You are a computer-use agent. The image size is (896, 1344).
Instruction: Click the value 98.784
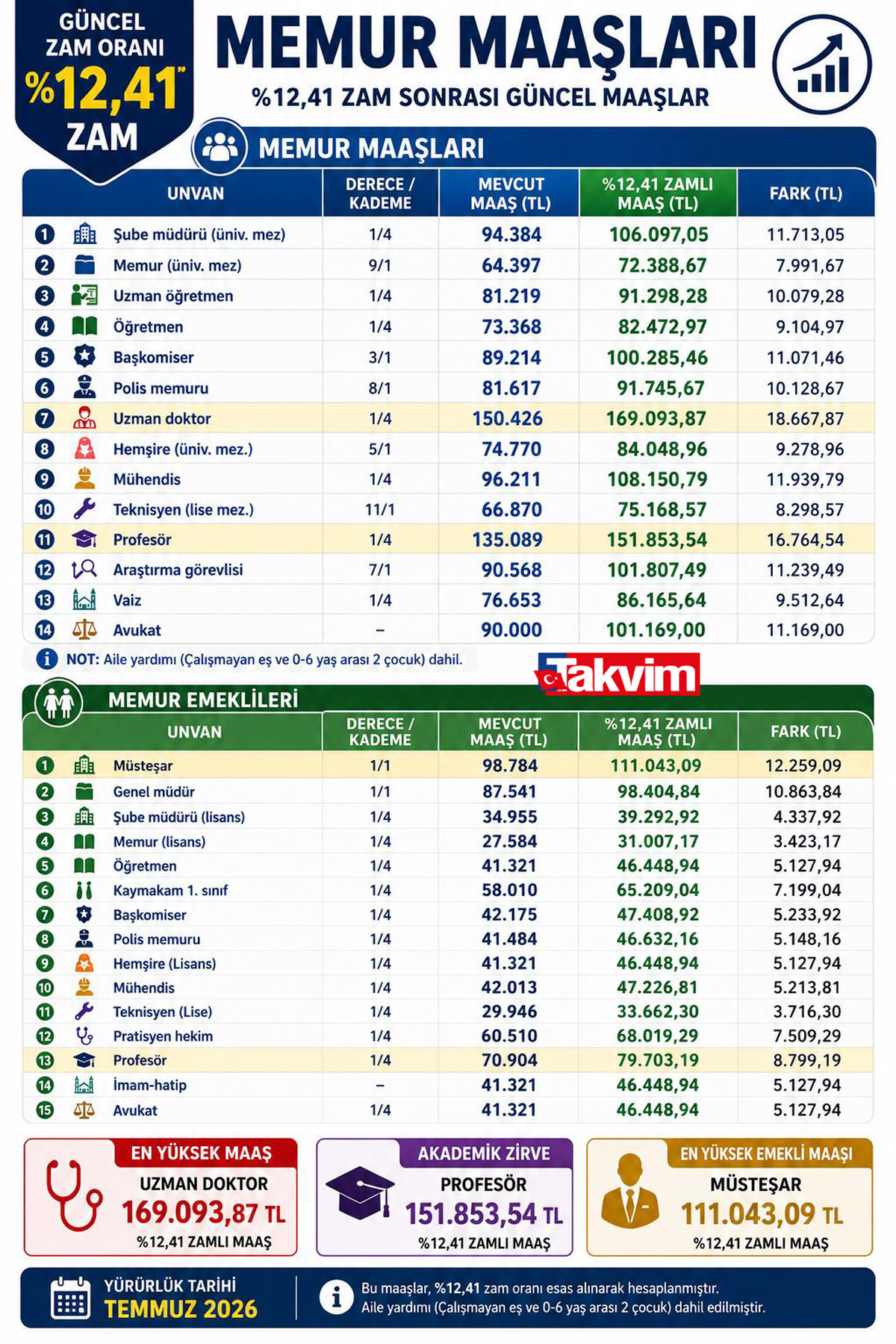pos(510,765)
